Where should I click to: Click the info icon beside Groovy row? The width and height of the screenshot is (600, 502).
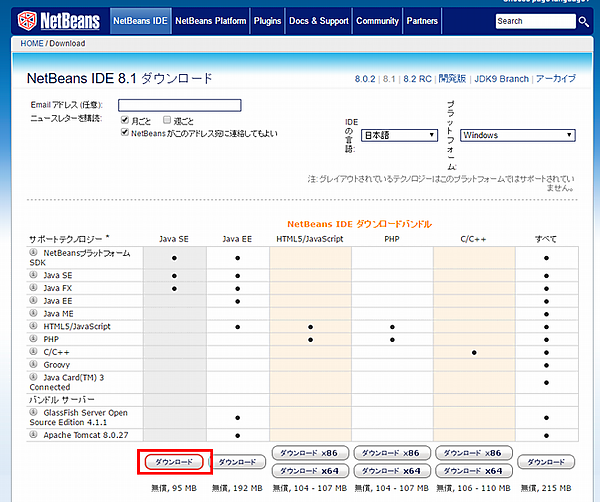pyautogui.click(x=34, y=365)
